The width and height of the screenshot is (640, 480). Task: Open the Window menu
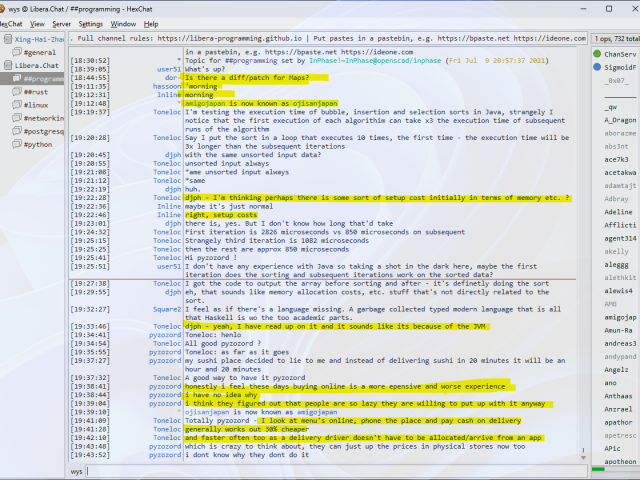pos(124,23)
